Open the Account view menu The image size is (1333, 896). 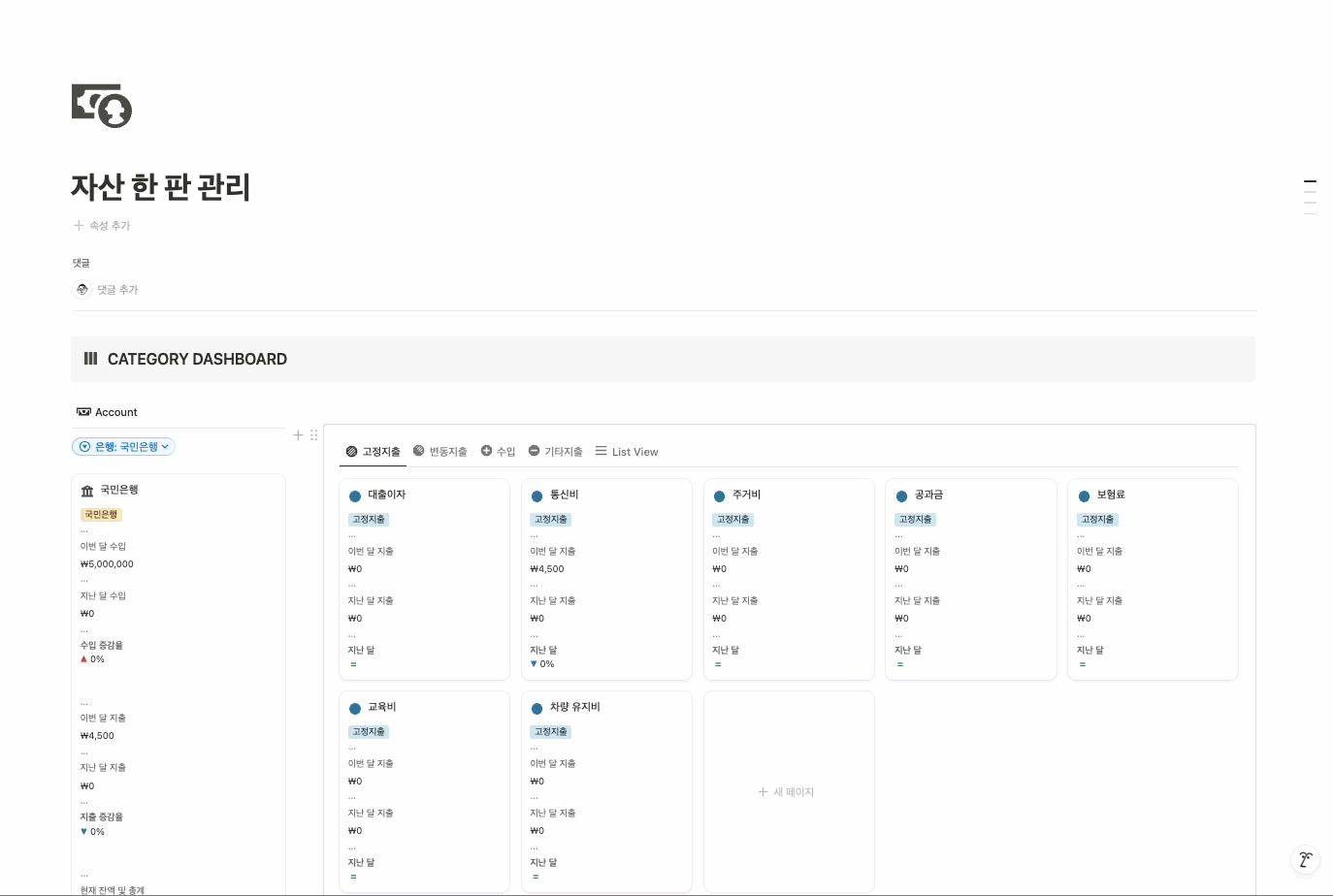coord(108,412)
